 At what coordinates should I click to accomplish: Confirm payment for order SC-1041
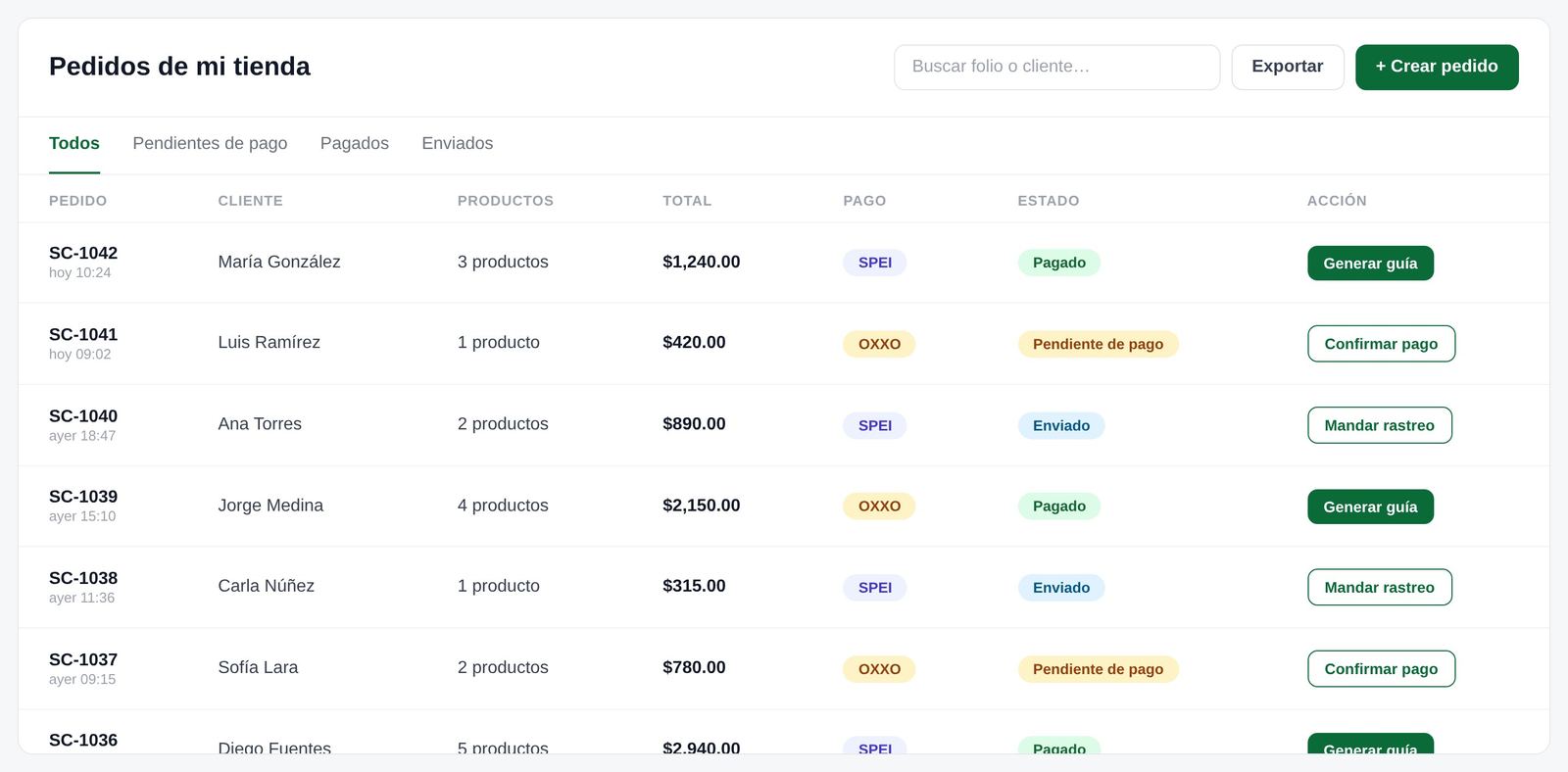(1381, 344)
